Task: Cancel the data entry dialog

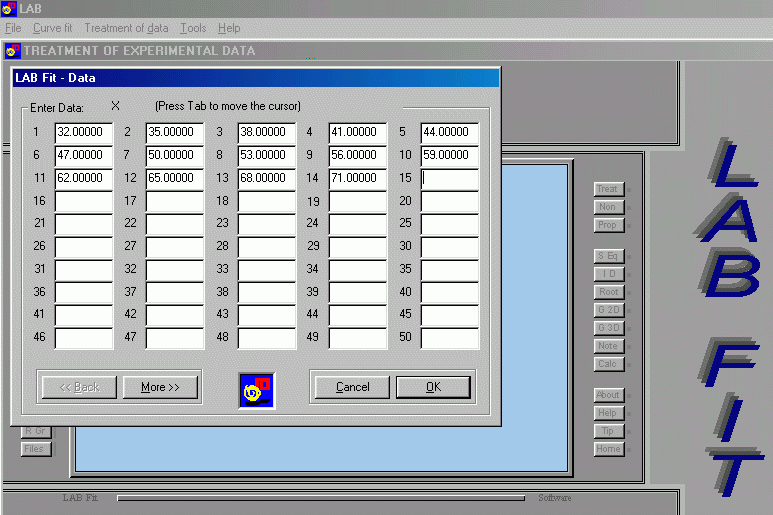Action: click(x=352, y=387)
